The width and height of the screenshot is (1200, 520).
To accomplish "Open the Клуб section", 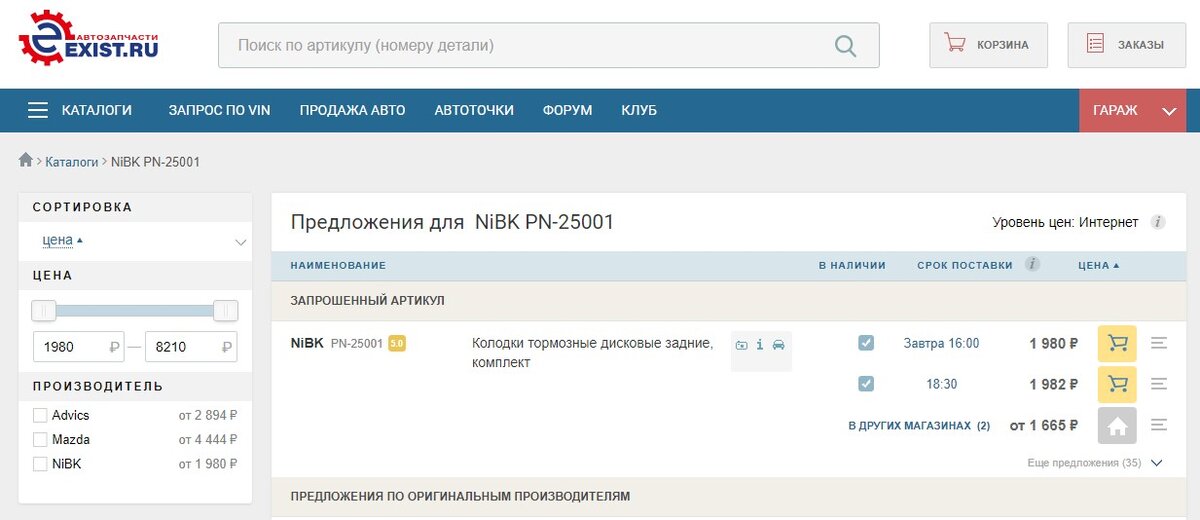I will click(x=639, y=110).
